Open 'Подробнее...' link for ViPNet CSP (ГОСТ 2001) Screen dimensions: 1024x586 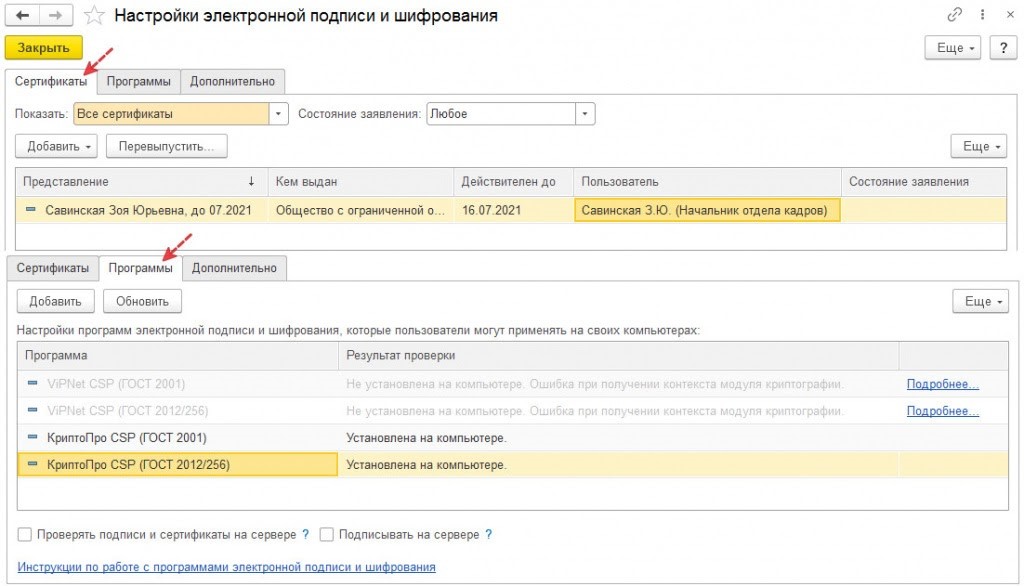pyautogui.click(x=942, y=384)
